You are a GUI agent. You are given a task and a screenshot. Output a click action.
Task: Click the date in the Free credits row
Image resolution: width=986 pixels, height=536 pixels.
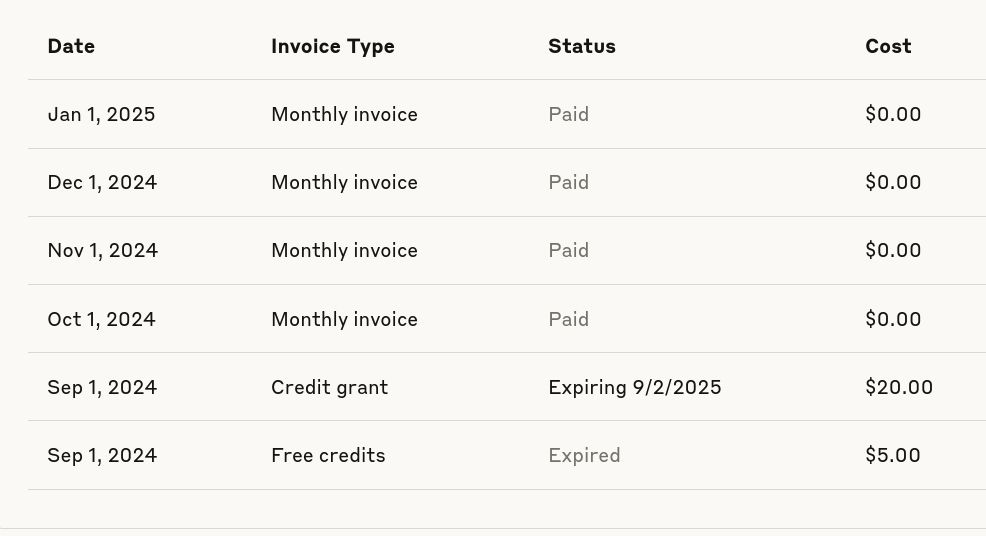(102, 455)
